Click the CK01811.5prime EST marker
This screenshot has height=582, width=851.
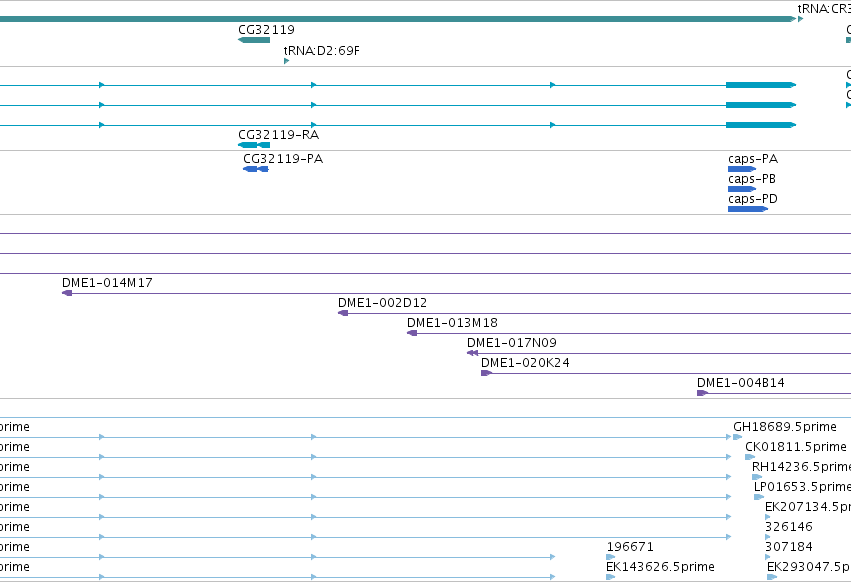click(x=750, y=457)
